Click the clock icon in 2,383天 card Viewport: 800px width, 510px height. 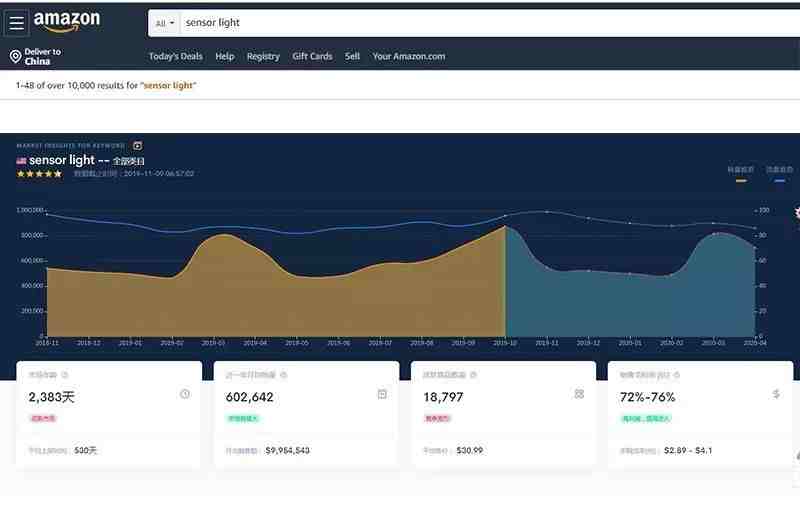tap(185, 394)
